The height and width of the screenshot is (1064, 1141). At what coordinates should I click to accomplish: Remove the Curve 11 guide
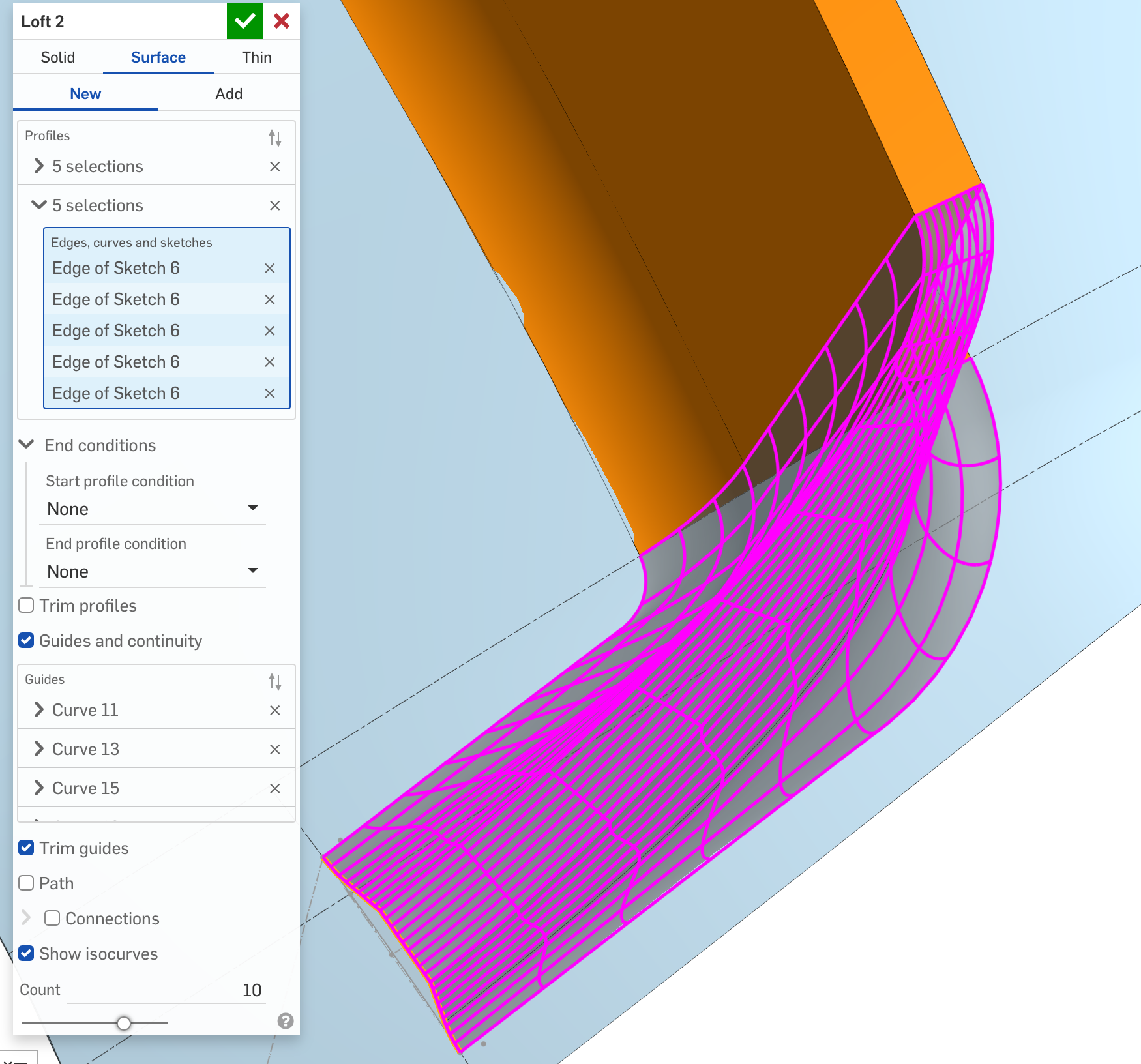pyautogui.click(x=275, y=710)
